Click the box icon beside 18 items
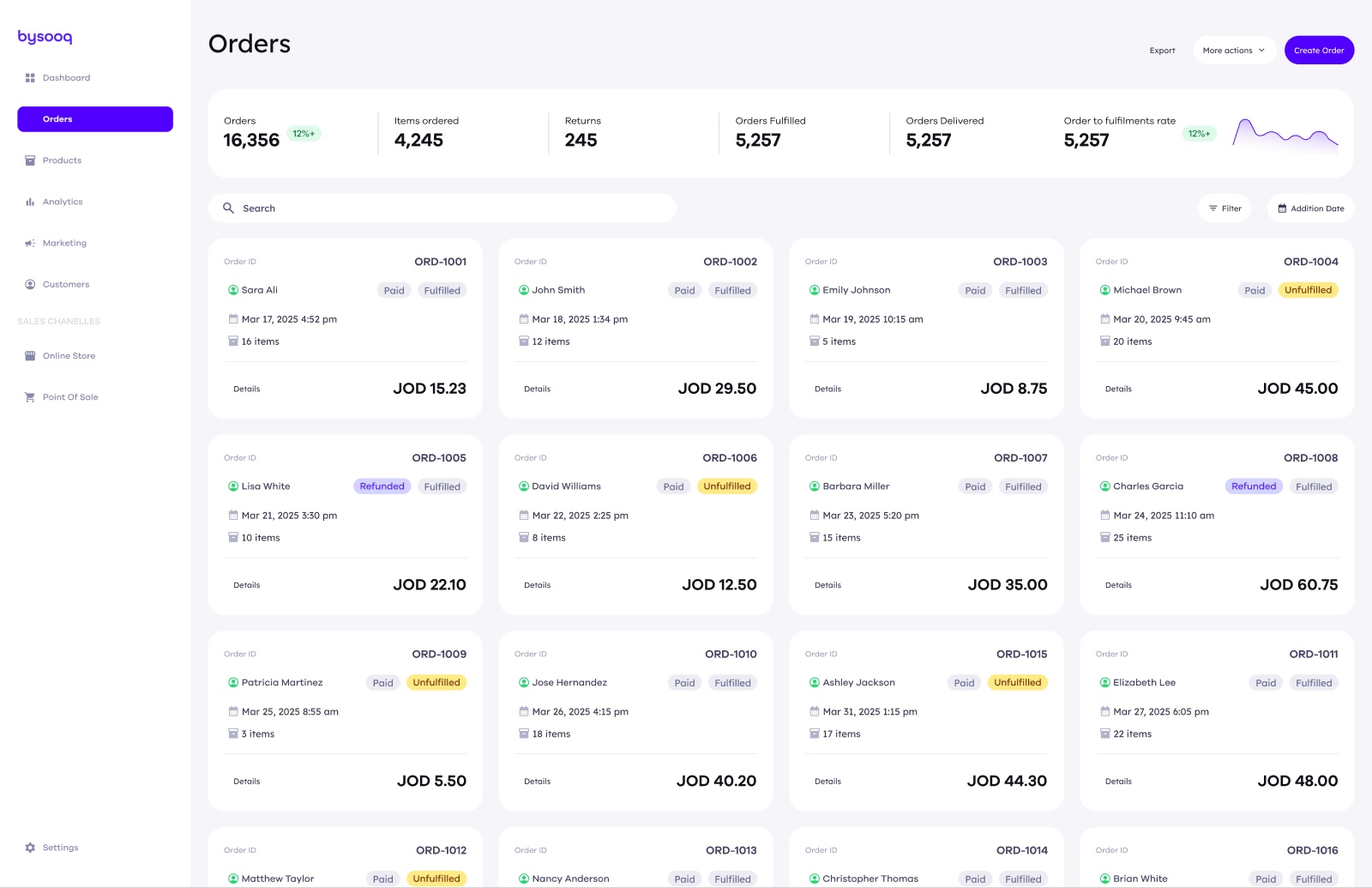Screen dimensions: 1372x888 pos(524,734)
